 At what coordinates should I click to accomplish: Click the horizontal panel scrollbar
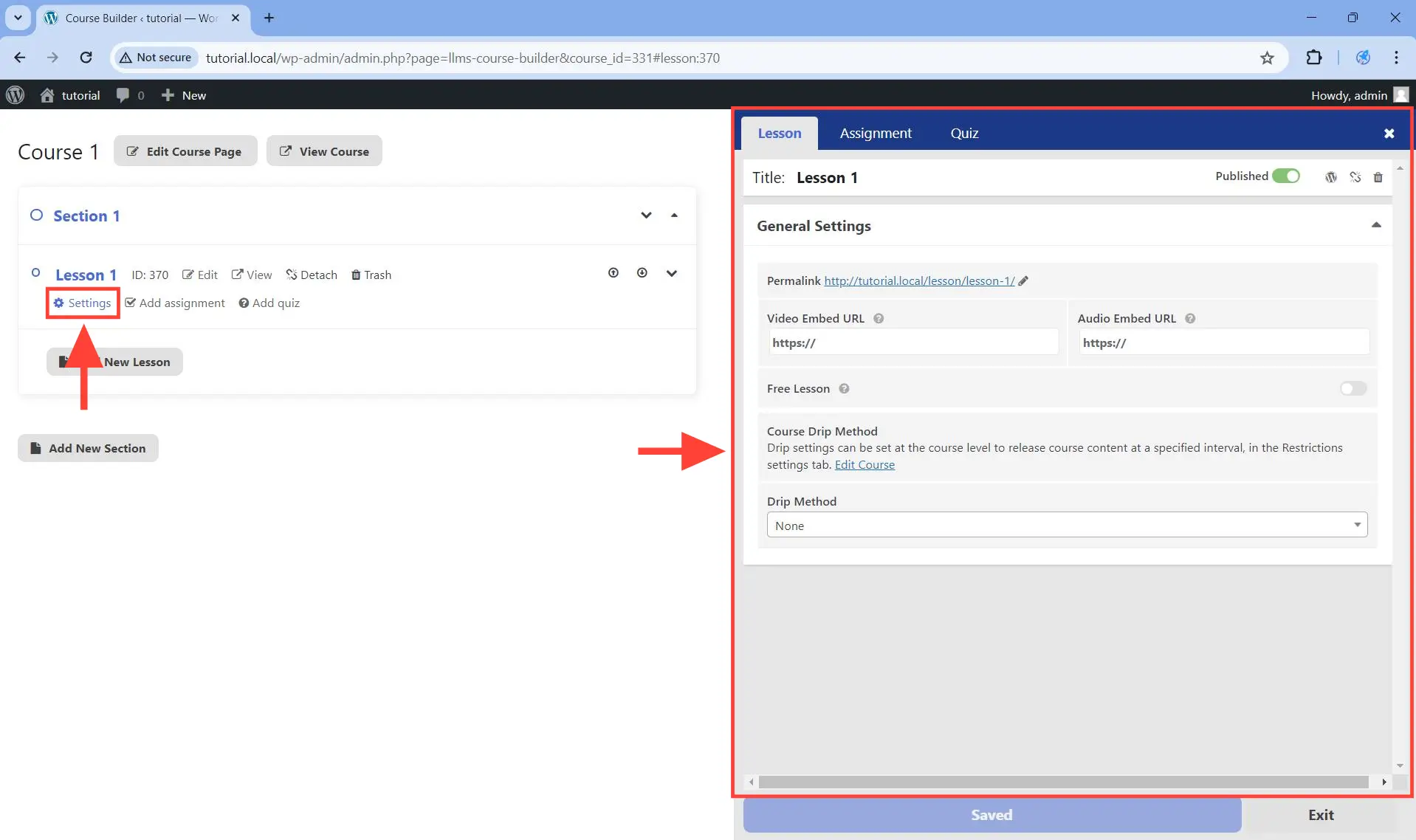pos(1063,782)
